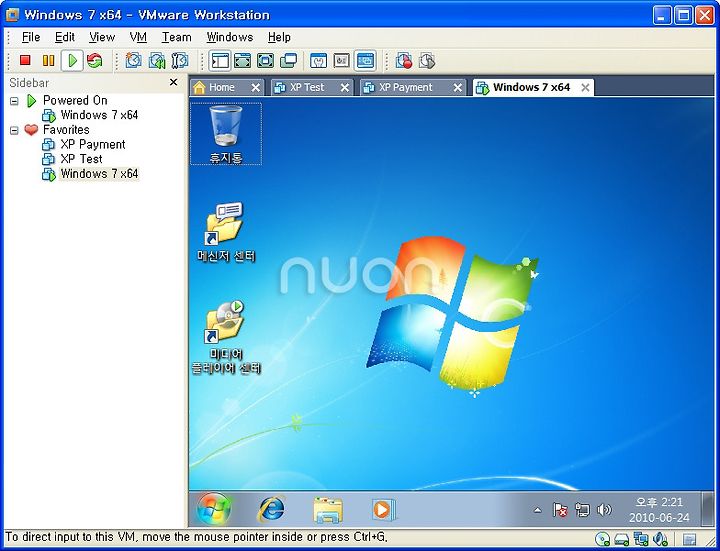Toggle the Console view toolbar icon

366,60
